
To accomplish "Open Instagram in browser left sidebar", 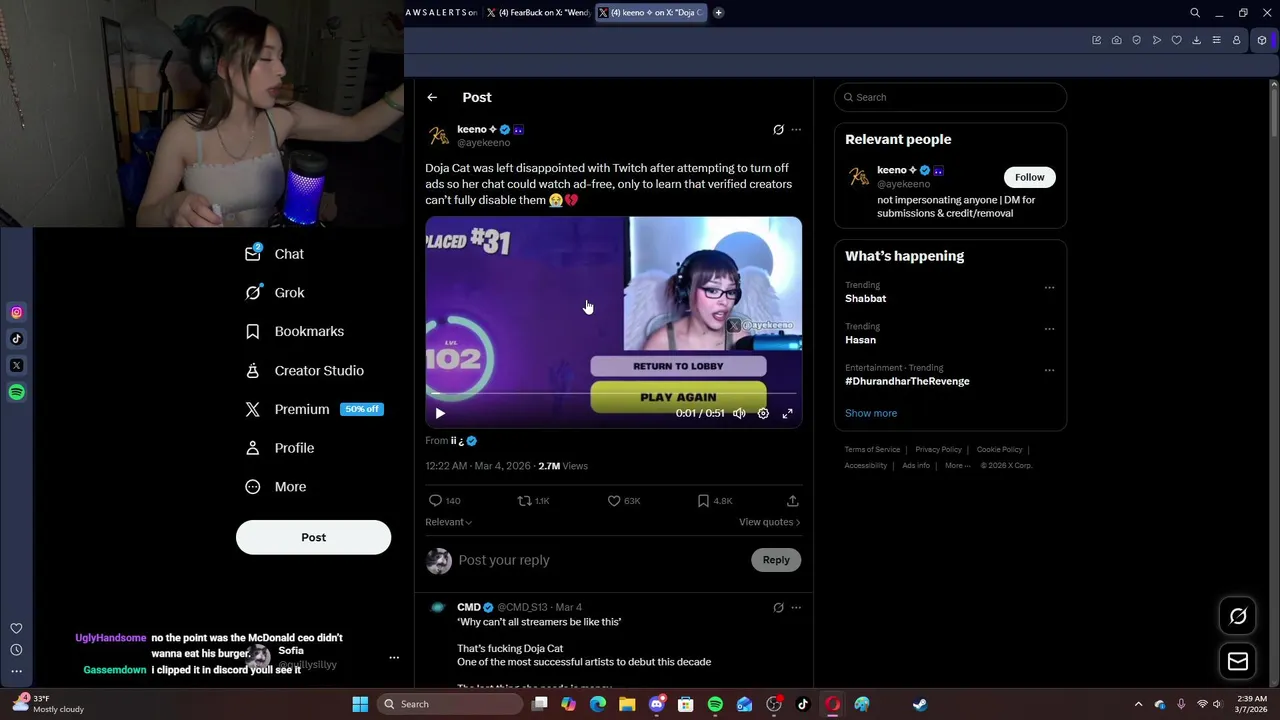I will (x=16, y=313).
